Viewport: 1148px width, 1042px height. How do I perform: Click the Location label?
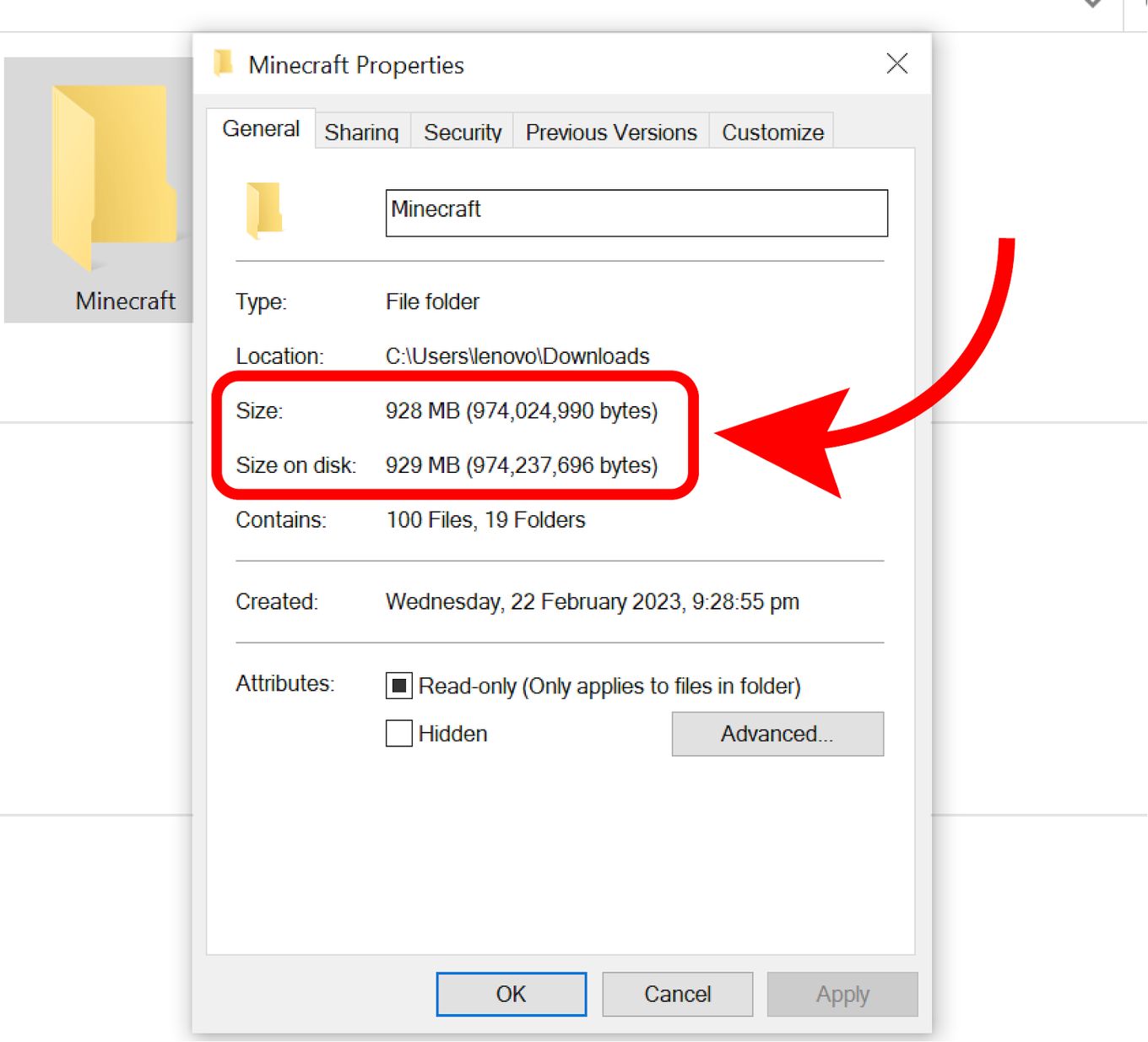click(x=279, y=356)
